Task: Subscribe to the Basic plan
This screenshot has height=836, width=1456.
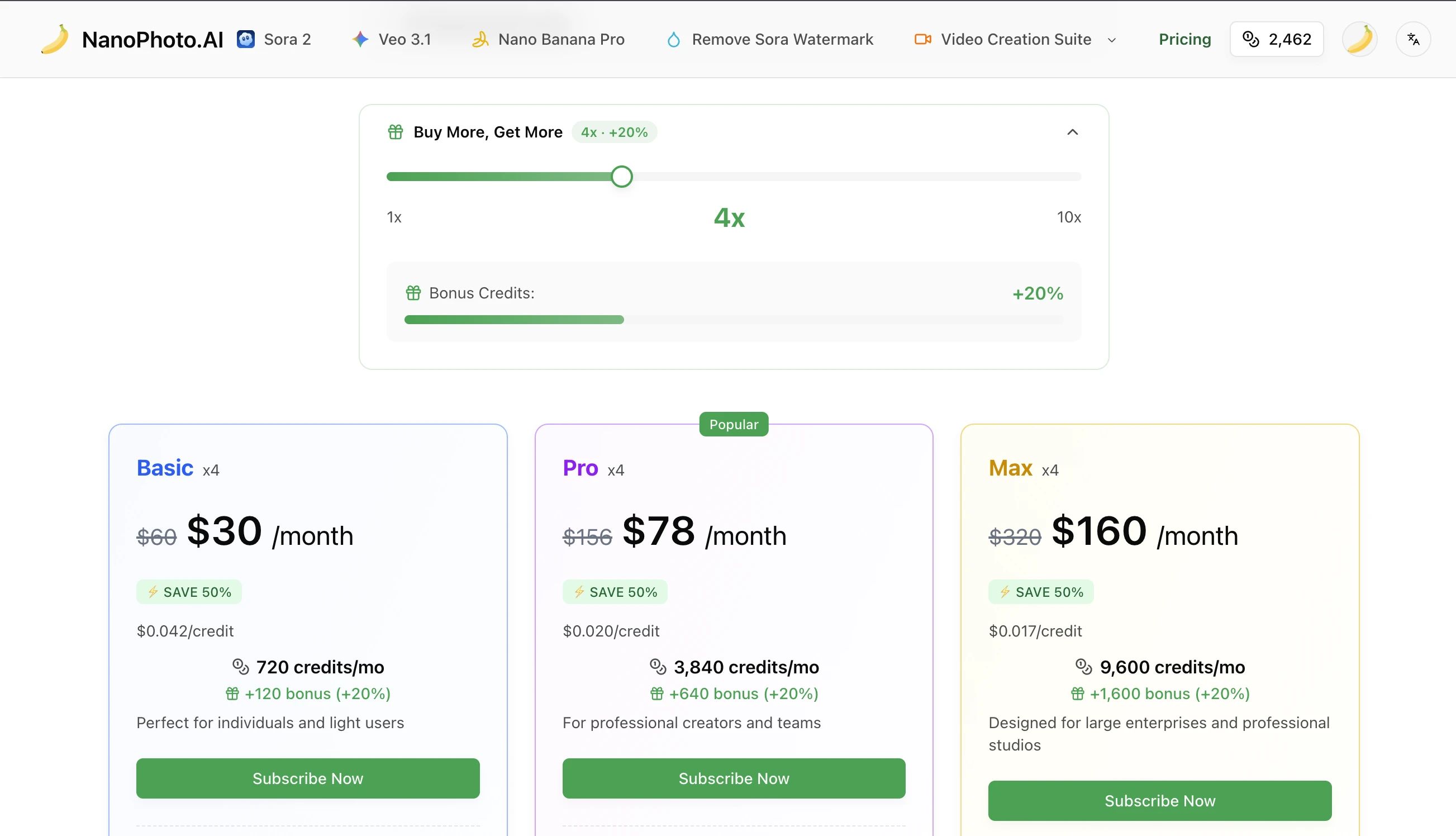Action: [308, 778]
